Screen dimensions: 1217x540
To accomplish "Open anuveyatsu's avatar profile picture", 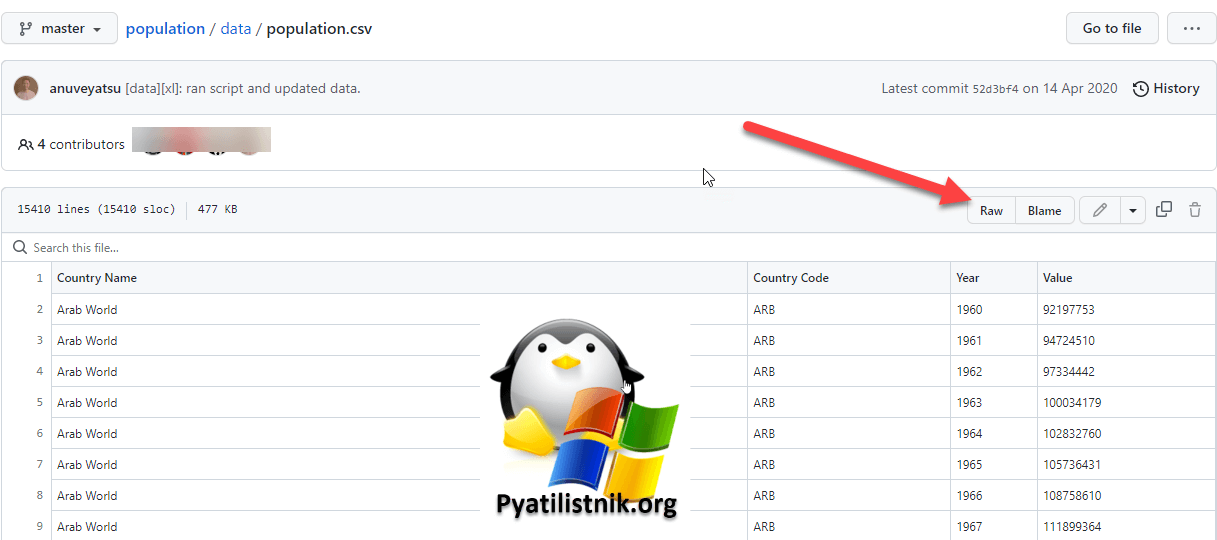I will click(x=26, y=88).
